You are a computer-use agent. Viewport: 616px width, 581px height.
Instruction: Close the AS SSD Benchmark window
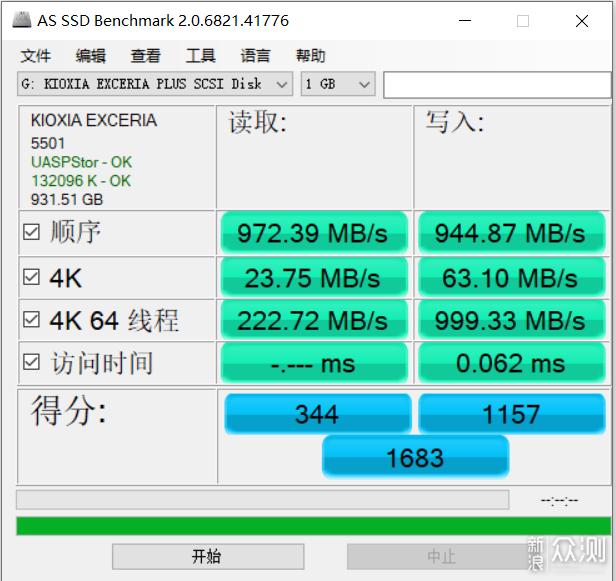click(x=582, y=20)
